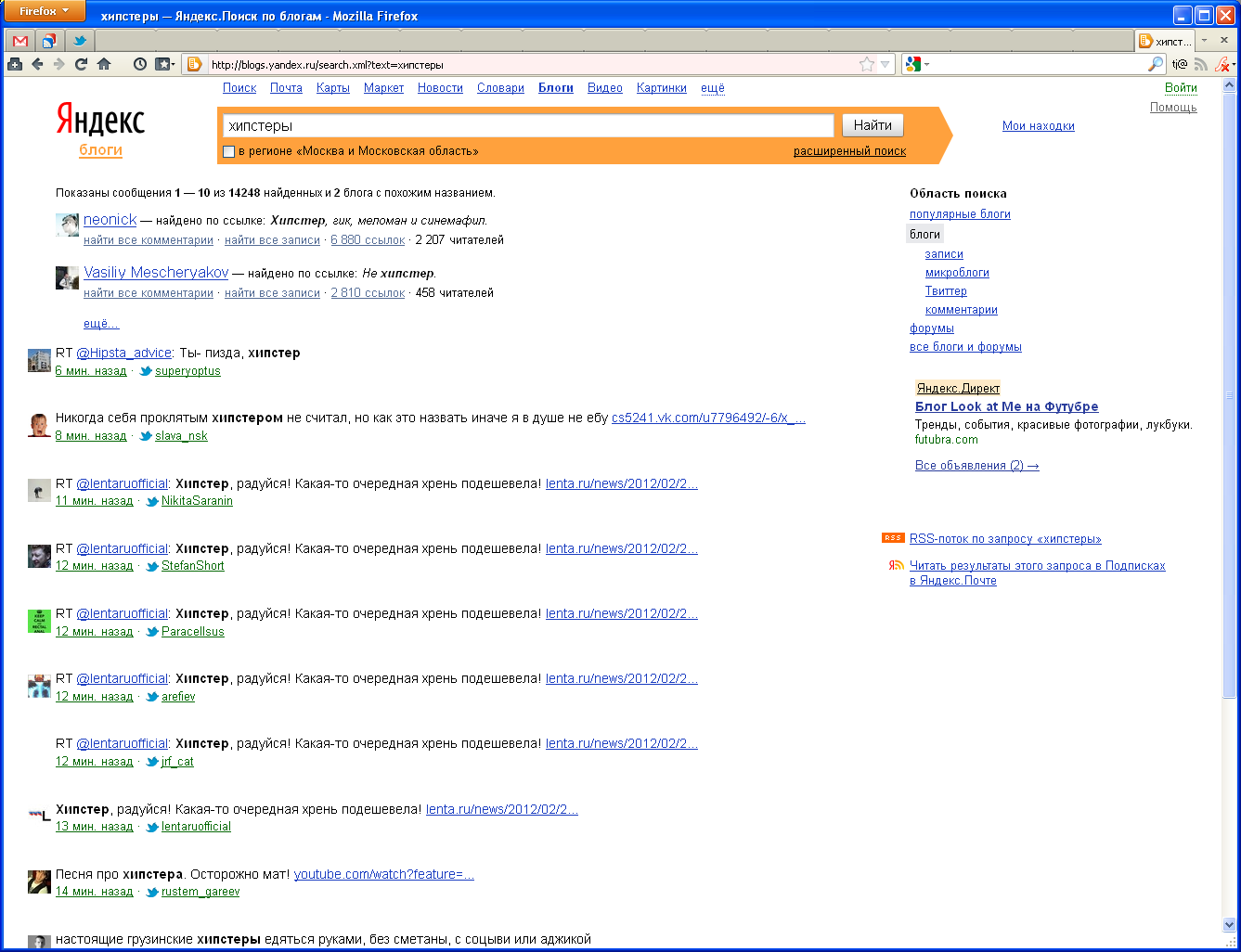
Task: Click the browser Google search field
Action: coord(1038,64)
